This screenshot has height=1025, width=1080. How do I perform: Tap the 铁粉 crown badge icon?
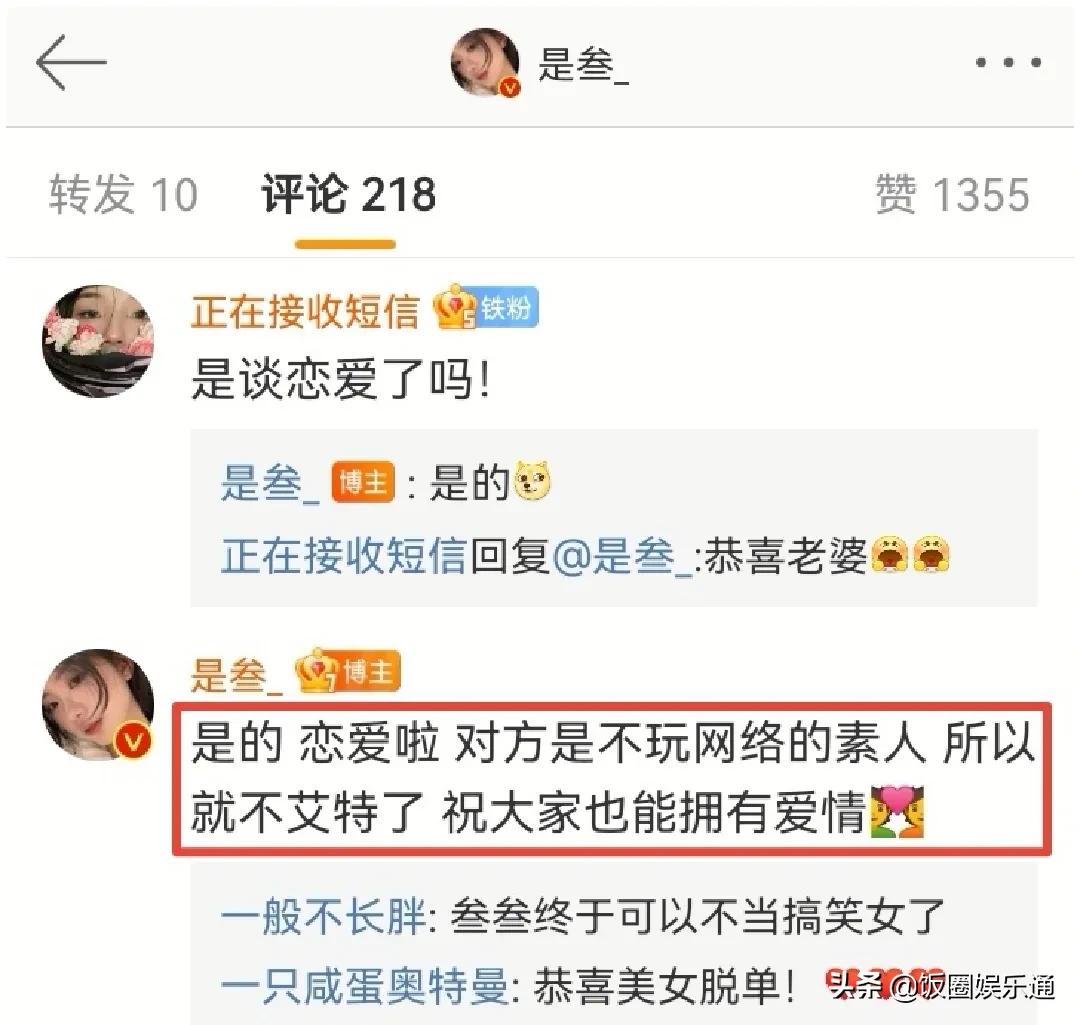(486, 308)
